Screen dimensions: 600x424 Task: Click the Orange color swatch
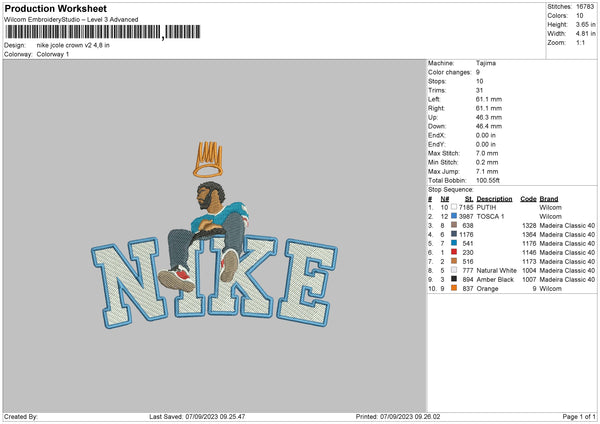click(x=454, y=288)
